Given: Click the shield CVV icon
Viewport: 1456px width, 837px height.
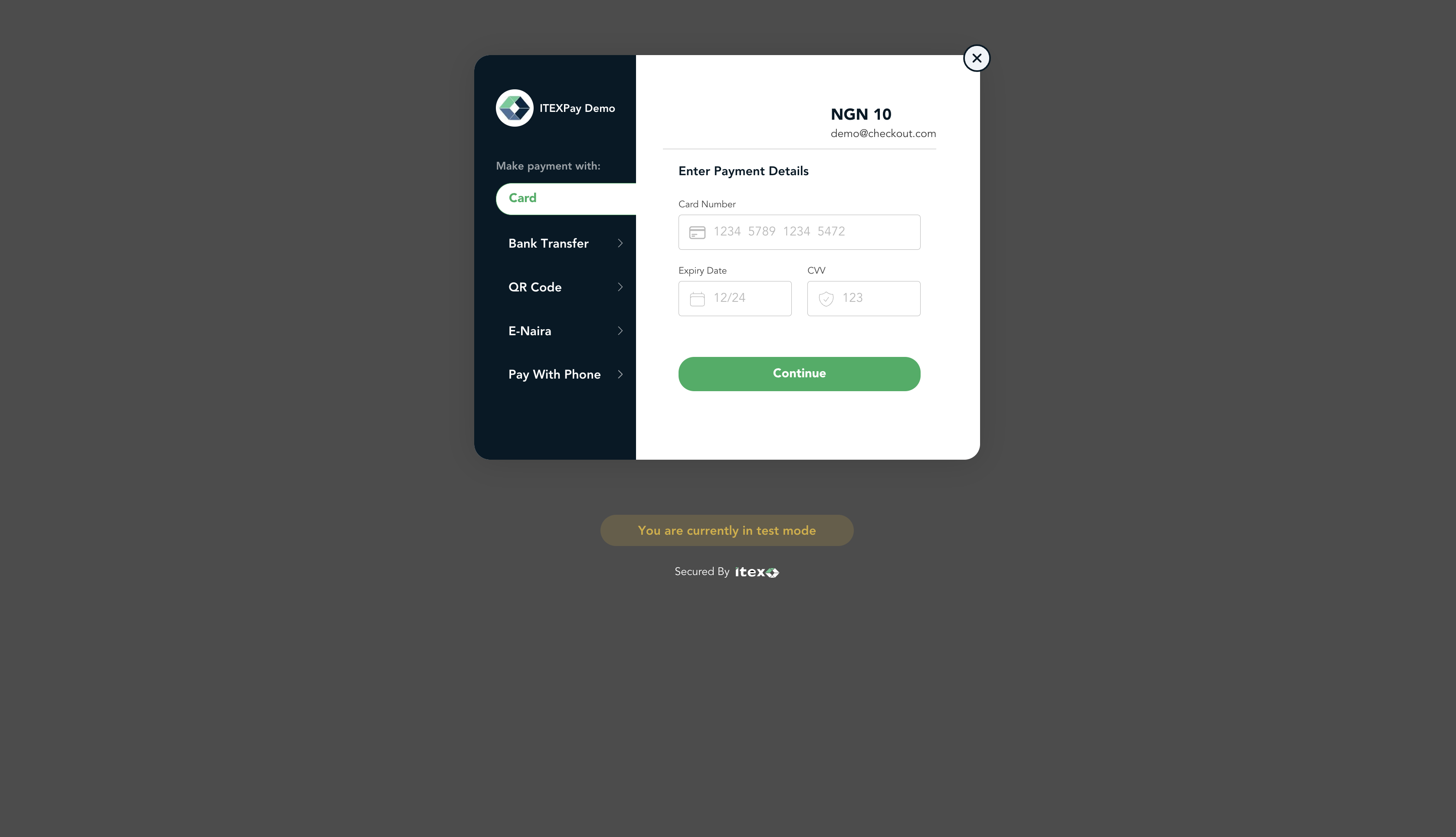Looking at the screenshot, I should pyautogui.click(x=825, y=298).
